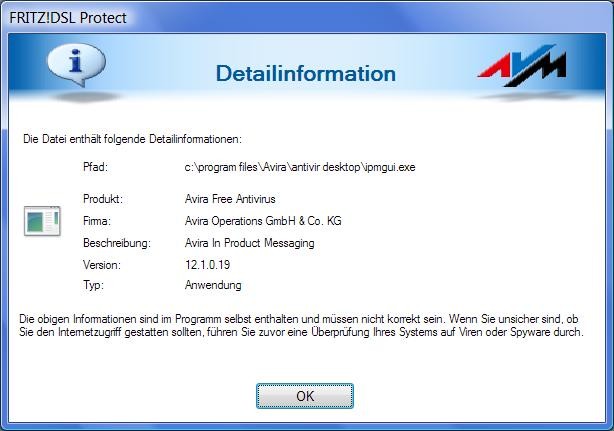Click the Version label
This screenshot has width=614, height=431.
pos(102,265)
